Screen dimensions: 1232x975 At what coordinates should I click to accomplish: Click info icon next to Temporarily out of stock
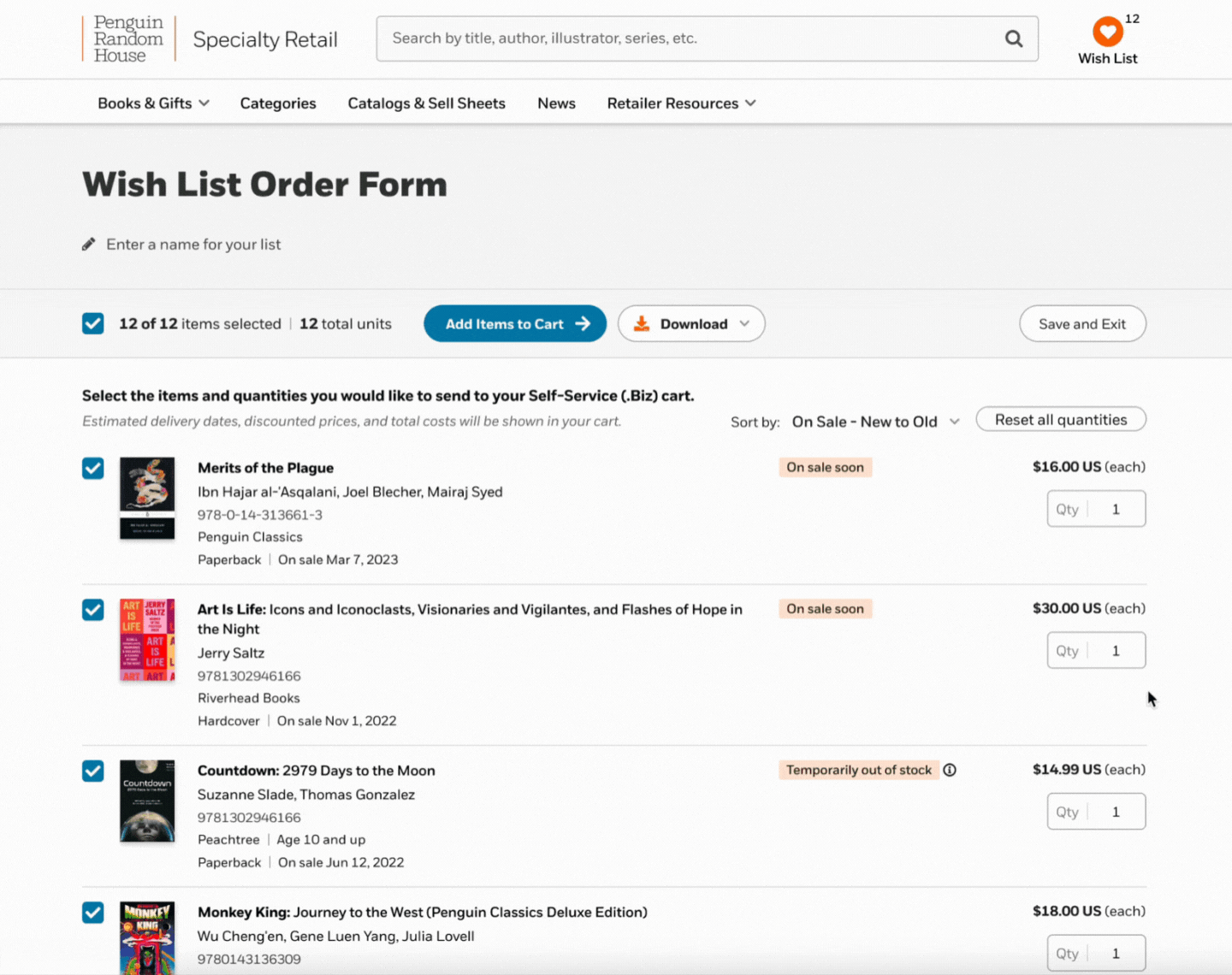click(x=950, y=770)
